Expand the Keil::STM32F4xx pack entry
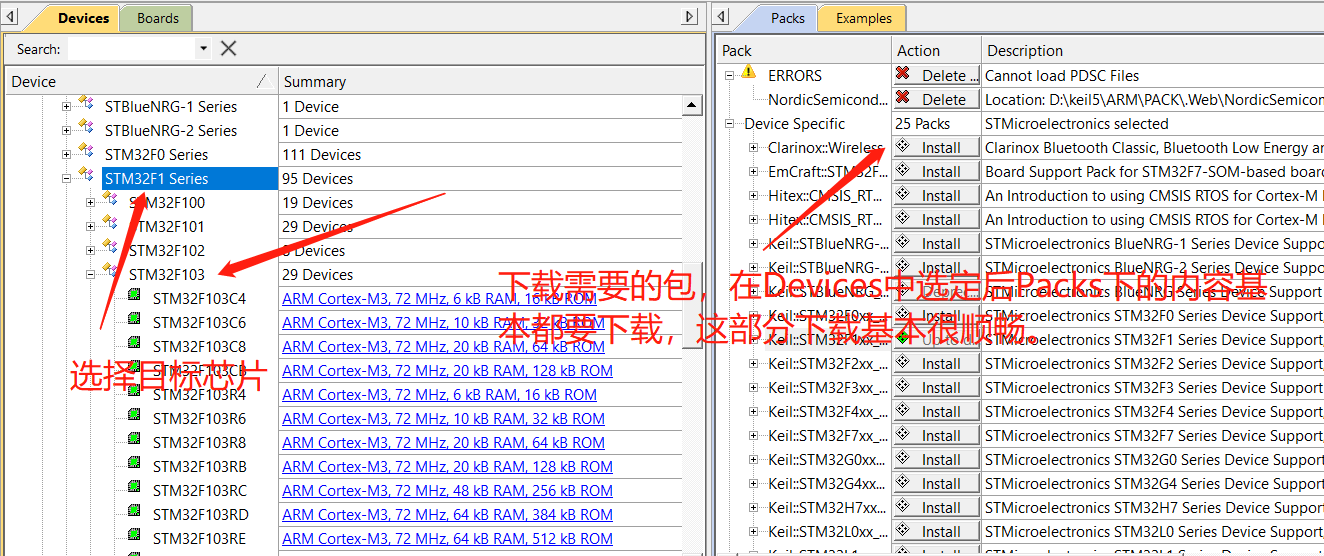Viewport: 1324px width, 556px height. 753,411
